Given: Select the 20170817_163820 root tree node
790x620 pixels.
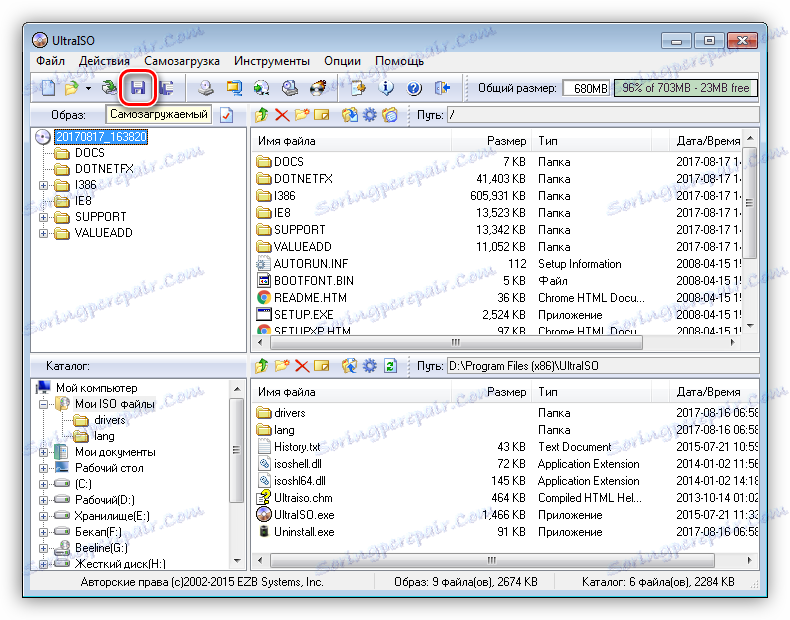Looking at the screenshot, I should 101,137.
